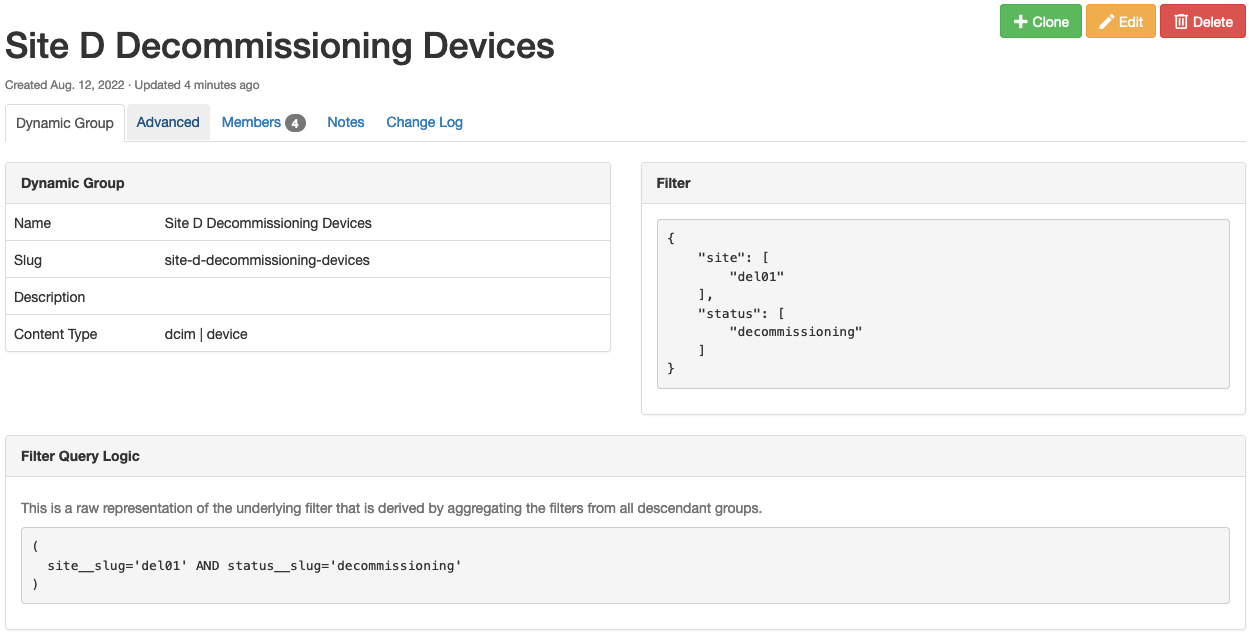
Task: Click the Filter Query Logic panel heading
Action: pyautogui.click(x=80, y=456)
